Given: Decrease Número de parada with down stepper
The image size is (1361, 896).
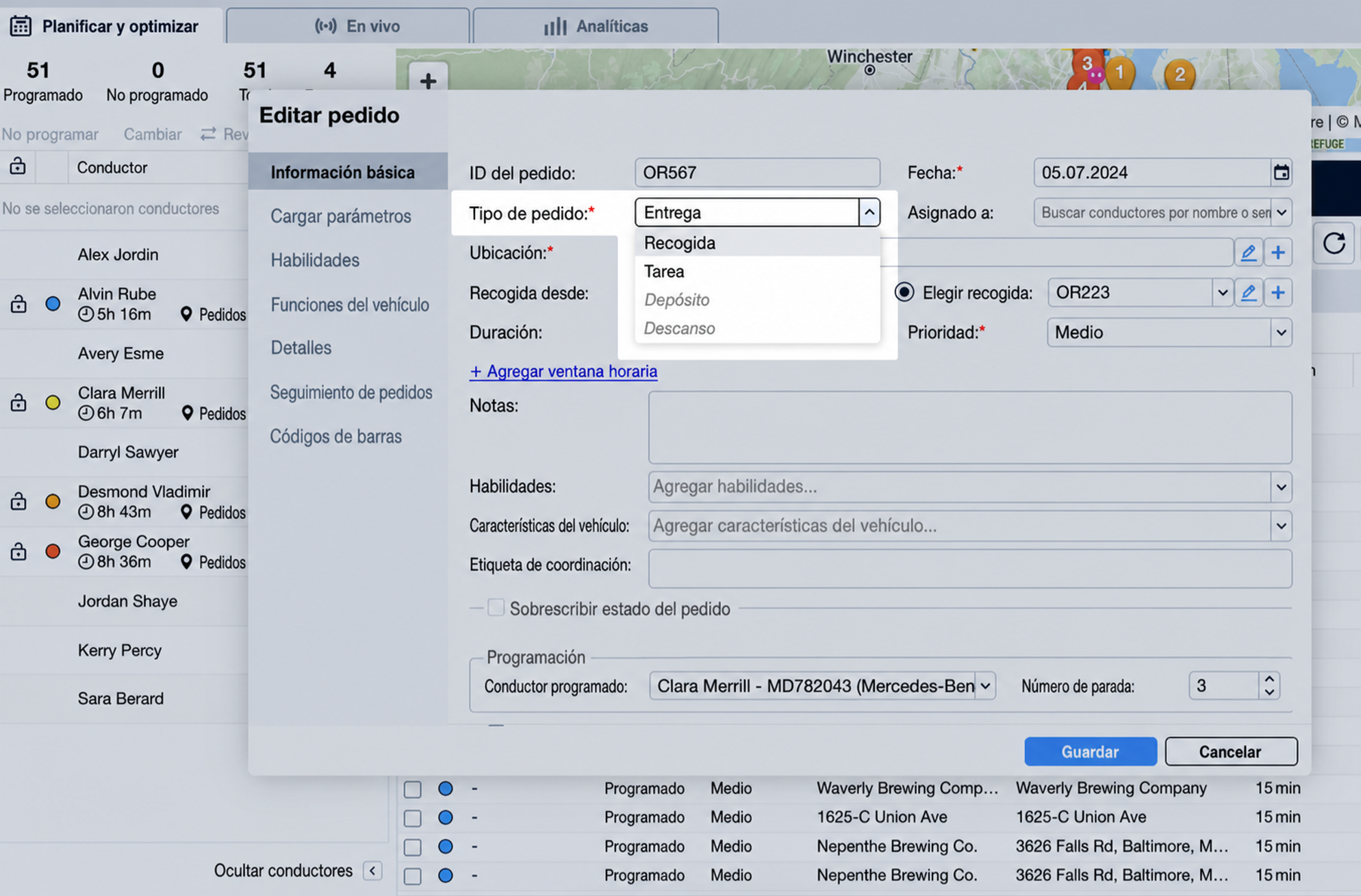Looking at the screenshot, I should (1269, 692).
